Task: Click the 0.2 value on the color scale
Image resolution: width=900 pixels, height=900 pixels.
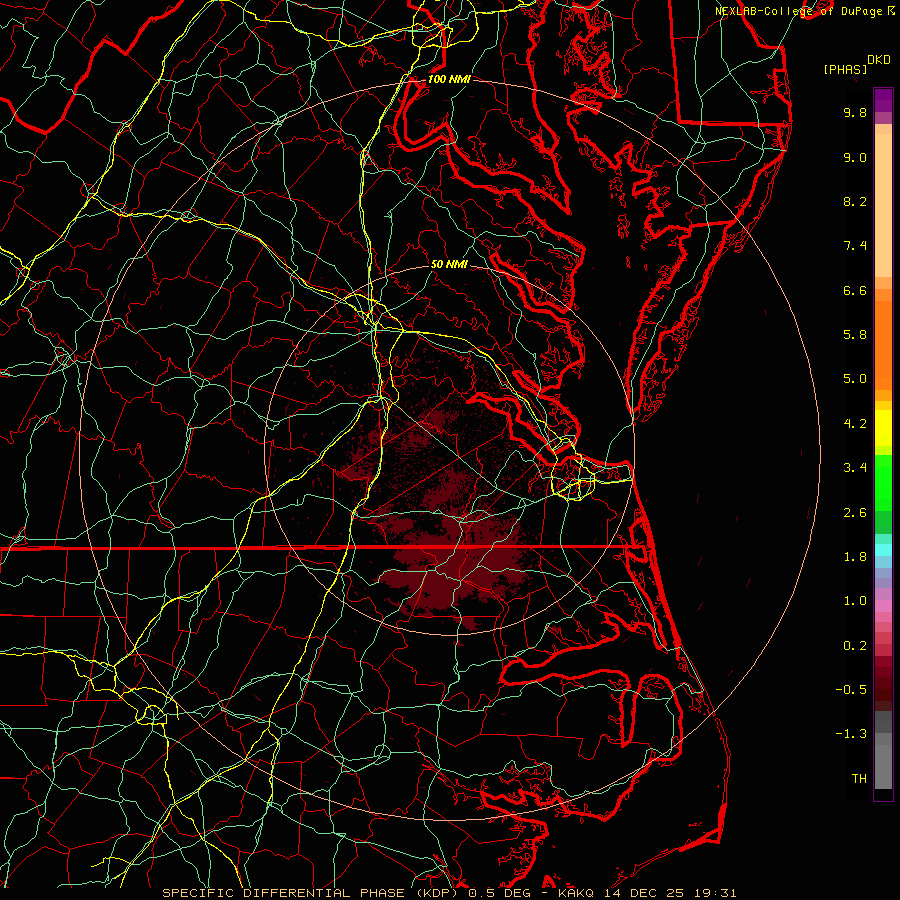Action: 855,646
